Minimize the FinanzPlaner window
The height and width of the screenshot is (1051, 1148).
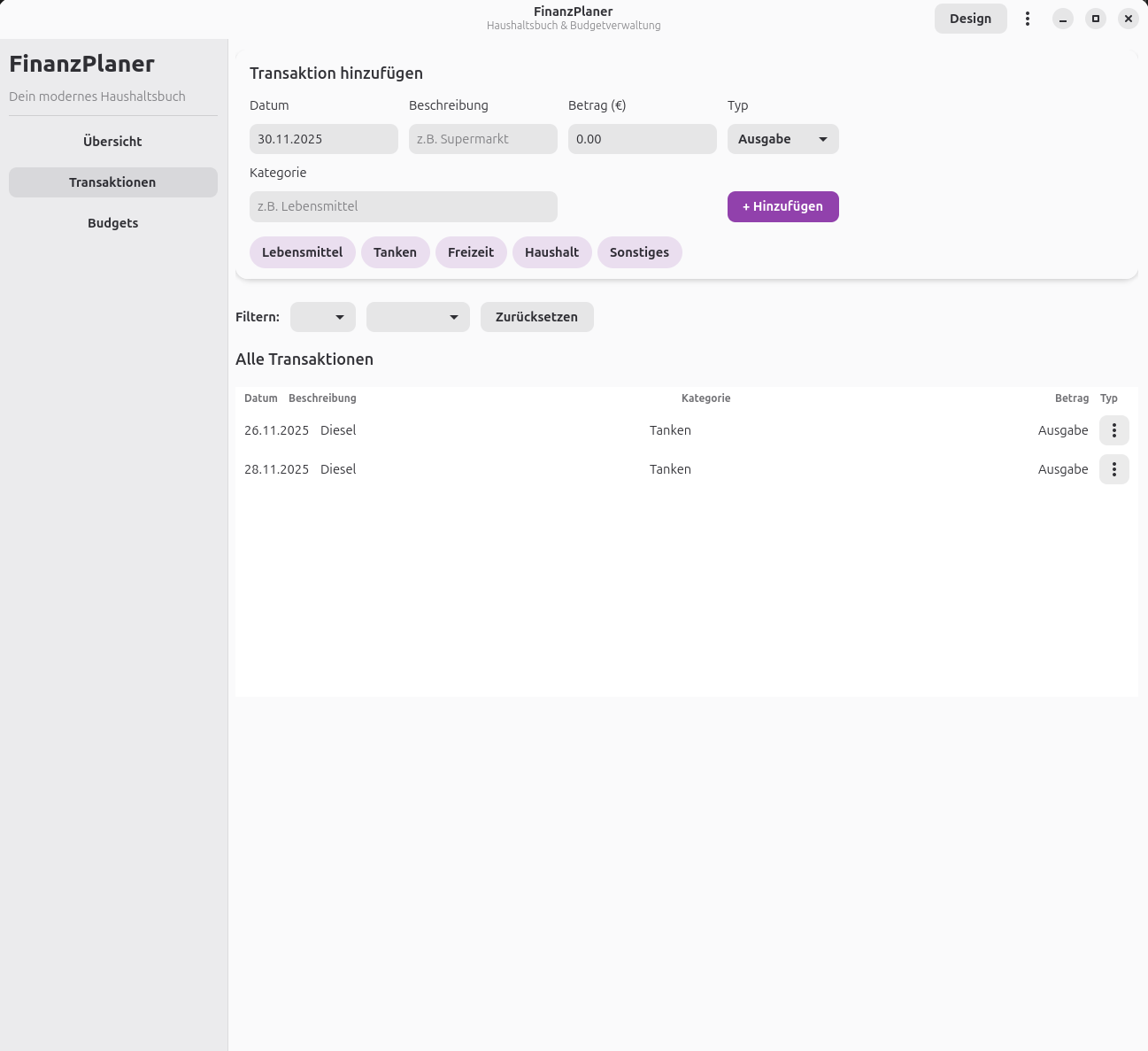coord(1062,19)
